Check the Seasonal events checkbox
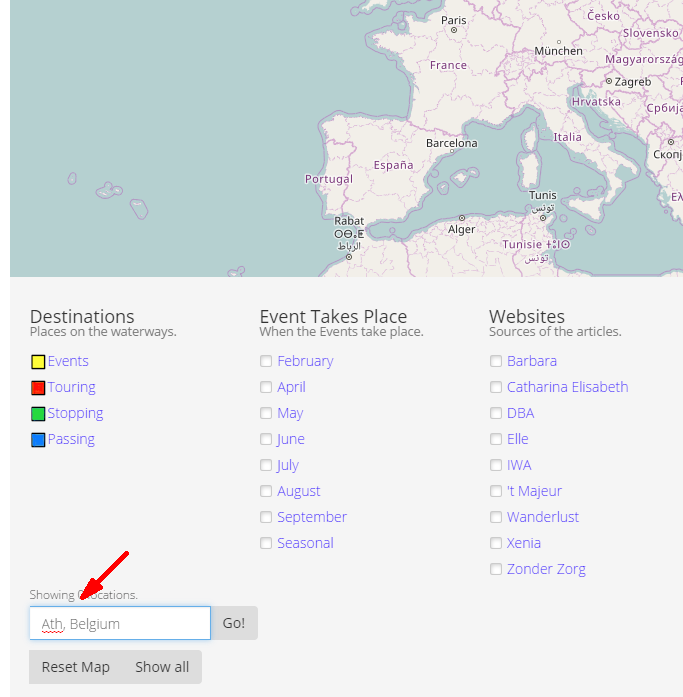The width and height of the screenshot is (683, 697). (266, 543)
